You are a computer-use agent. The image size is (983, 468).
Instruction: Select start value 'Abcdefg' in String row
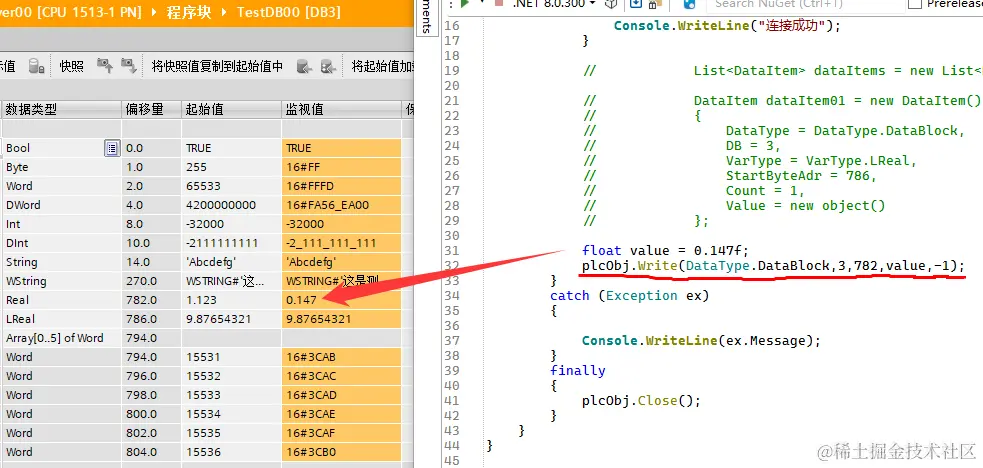click(x=231, y=262)
